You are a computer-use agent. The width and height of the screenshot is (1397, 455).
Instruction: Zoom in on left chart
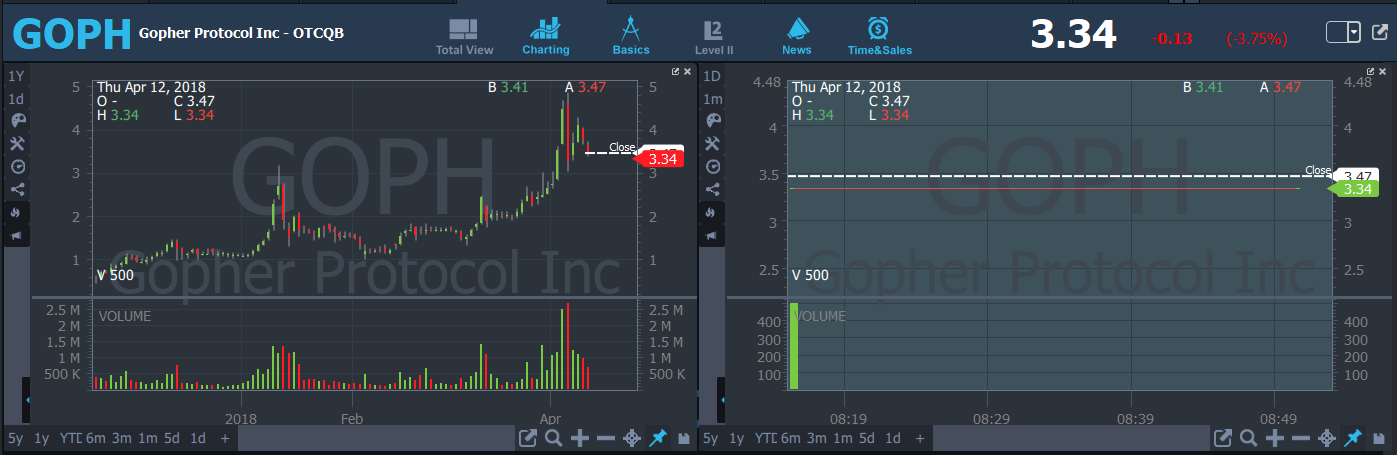pyautogui.click(x=579, y=438)
